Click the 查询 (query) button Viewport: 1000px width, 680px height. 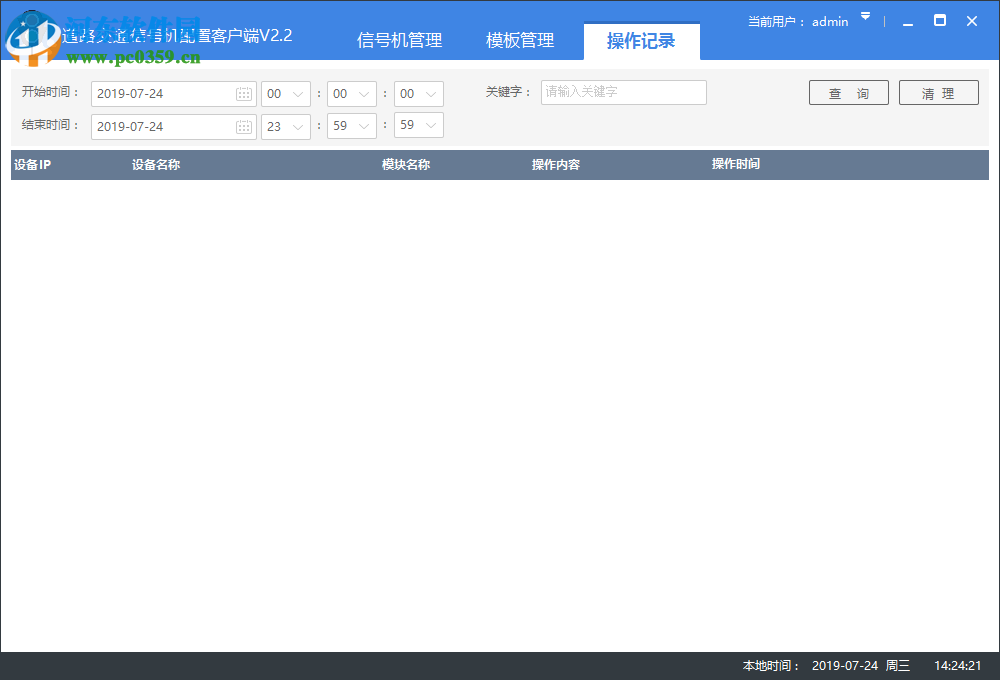[848, 92]
